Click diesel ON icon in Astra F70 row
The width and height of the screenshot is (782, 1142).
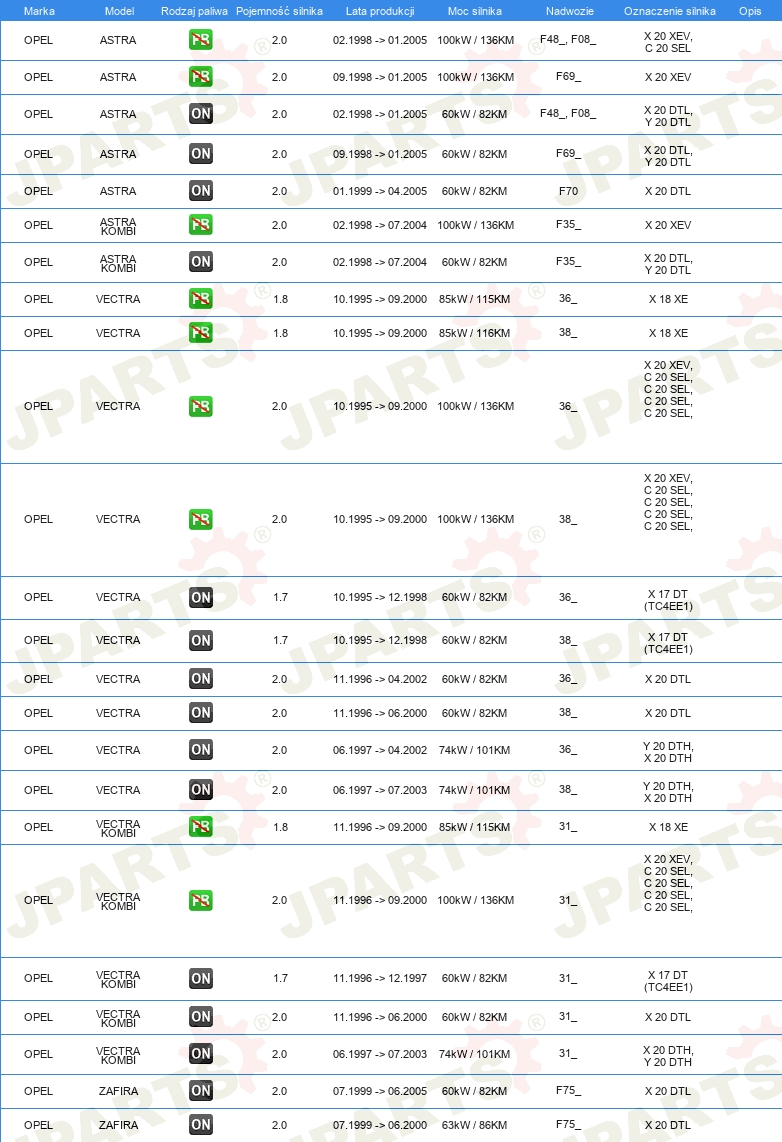click(200, 191)
